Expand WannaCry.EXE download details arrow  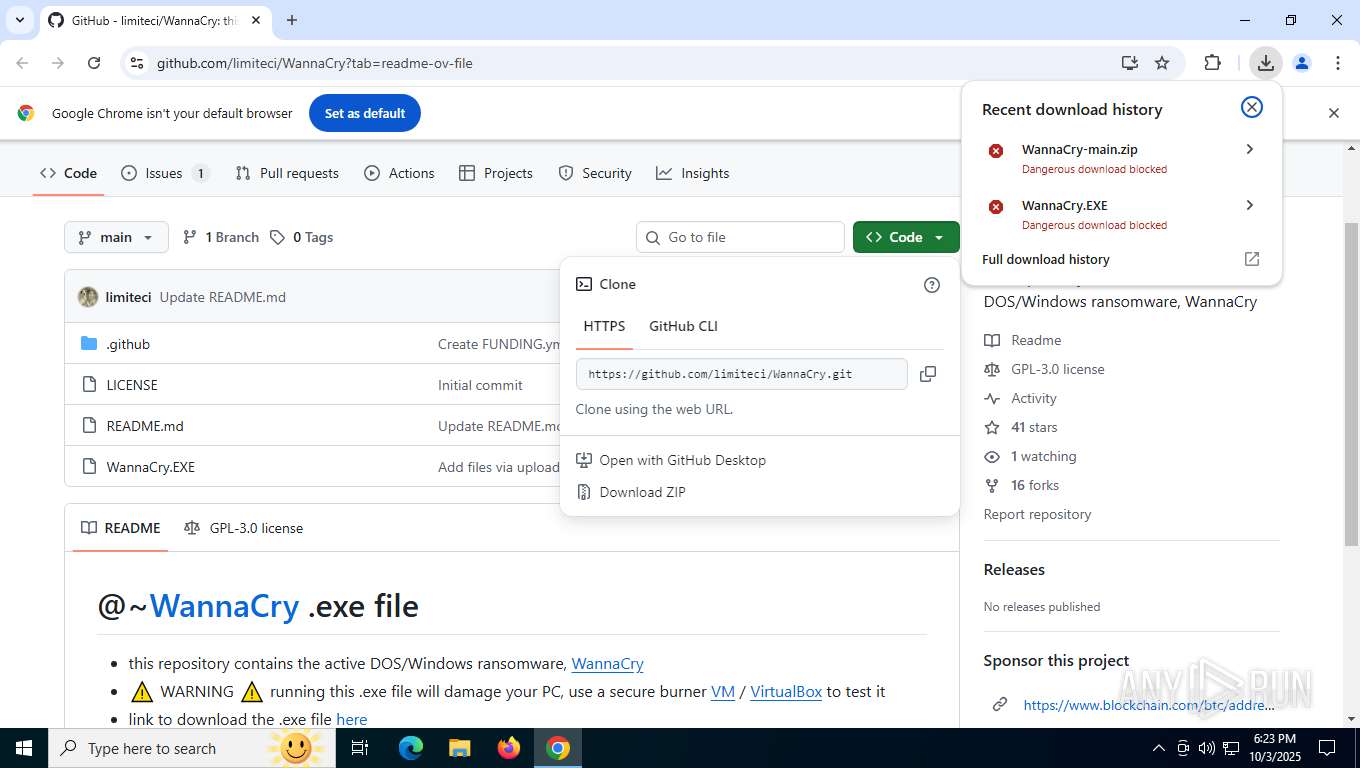pyautogui.click(x=1249, y=205)
